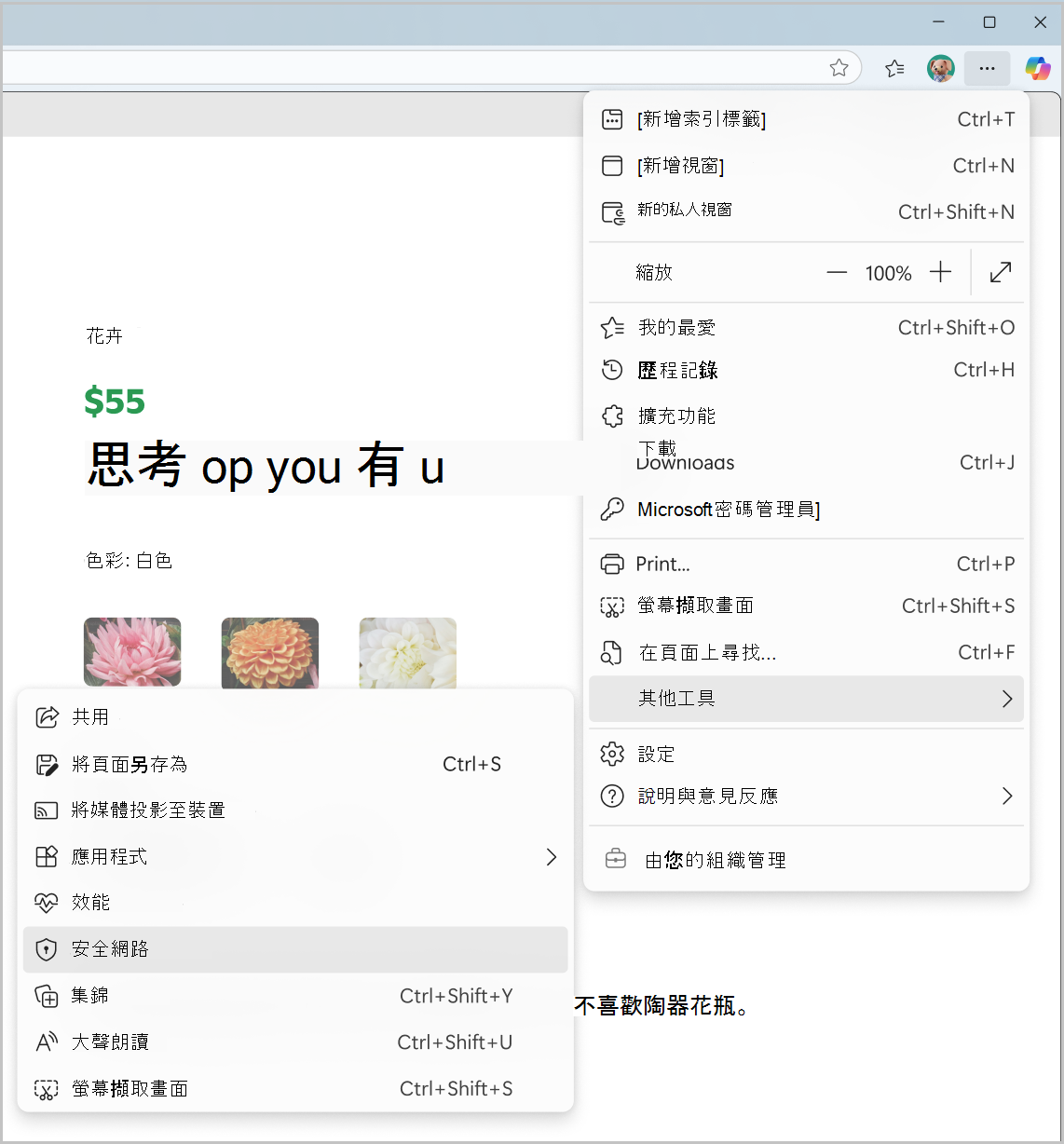Open 新的私人視窗 menu entry
Image resolution: width=1064 pixels, height=1144 pixels.
click(x=807, y=212)
